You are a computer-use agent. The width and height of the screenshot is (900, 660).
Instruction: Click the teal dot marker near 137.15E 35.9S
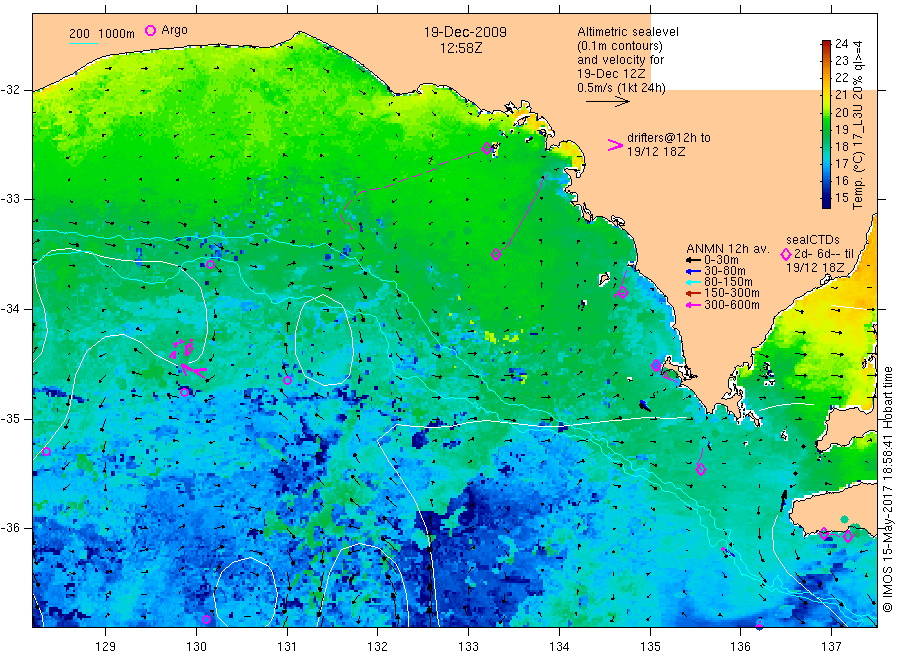[844, 519]
